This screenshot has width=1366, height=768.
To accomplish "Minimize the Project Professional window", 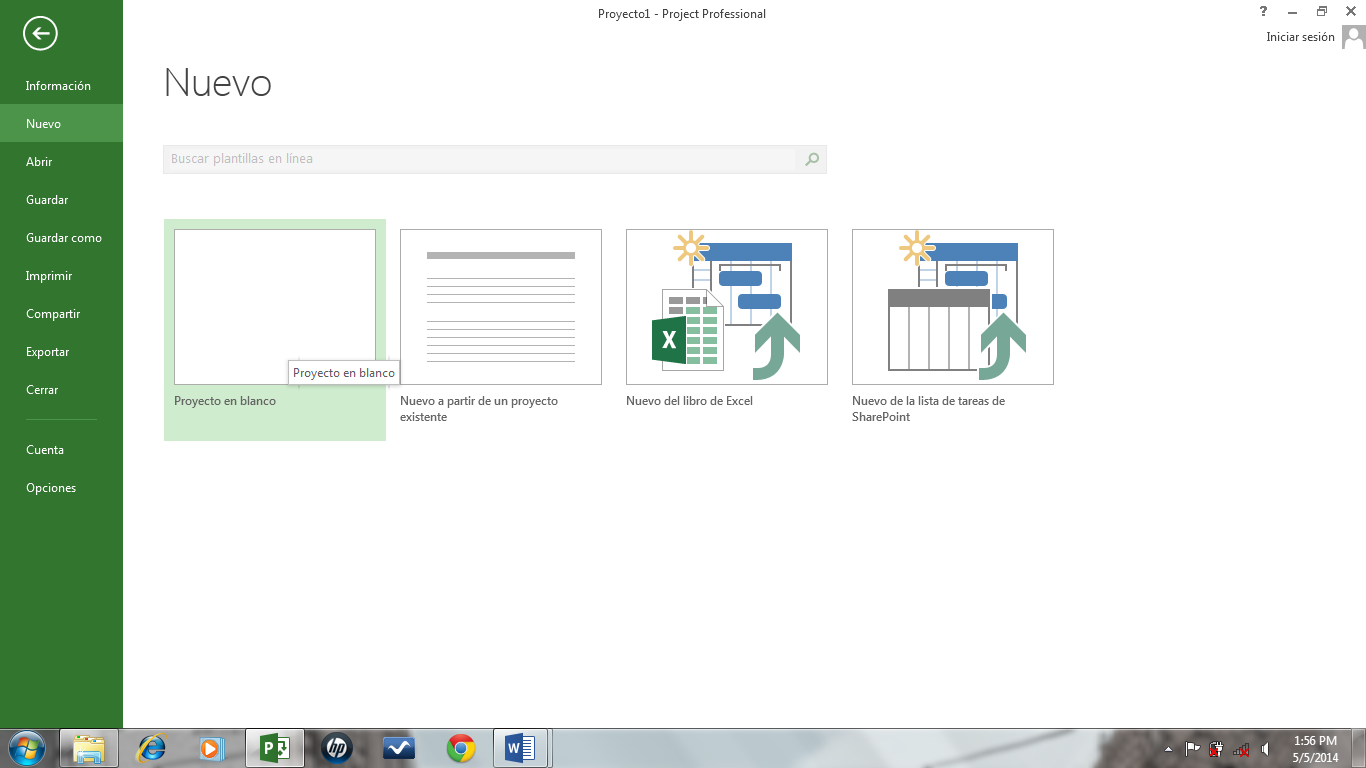I will pyautogui.click(x=1293, y=11).
